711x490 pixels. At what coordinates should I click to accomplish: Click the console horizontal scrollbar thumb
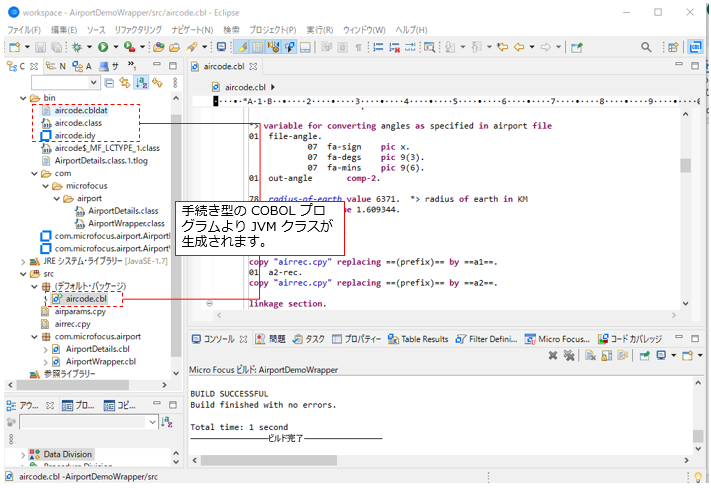point(269,461)
